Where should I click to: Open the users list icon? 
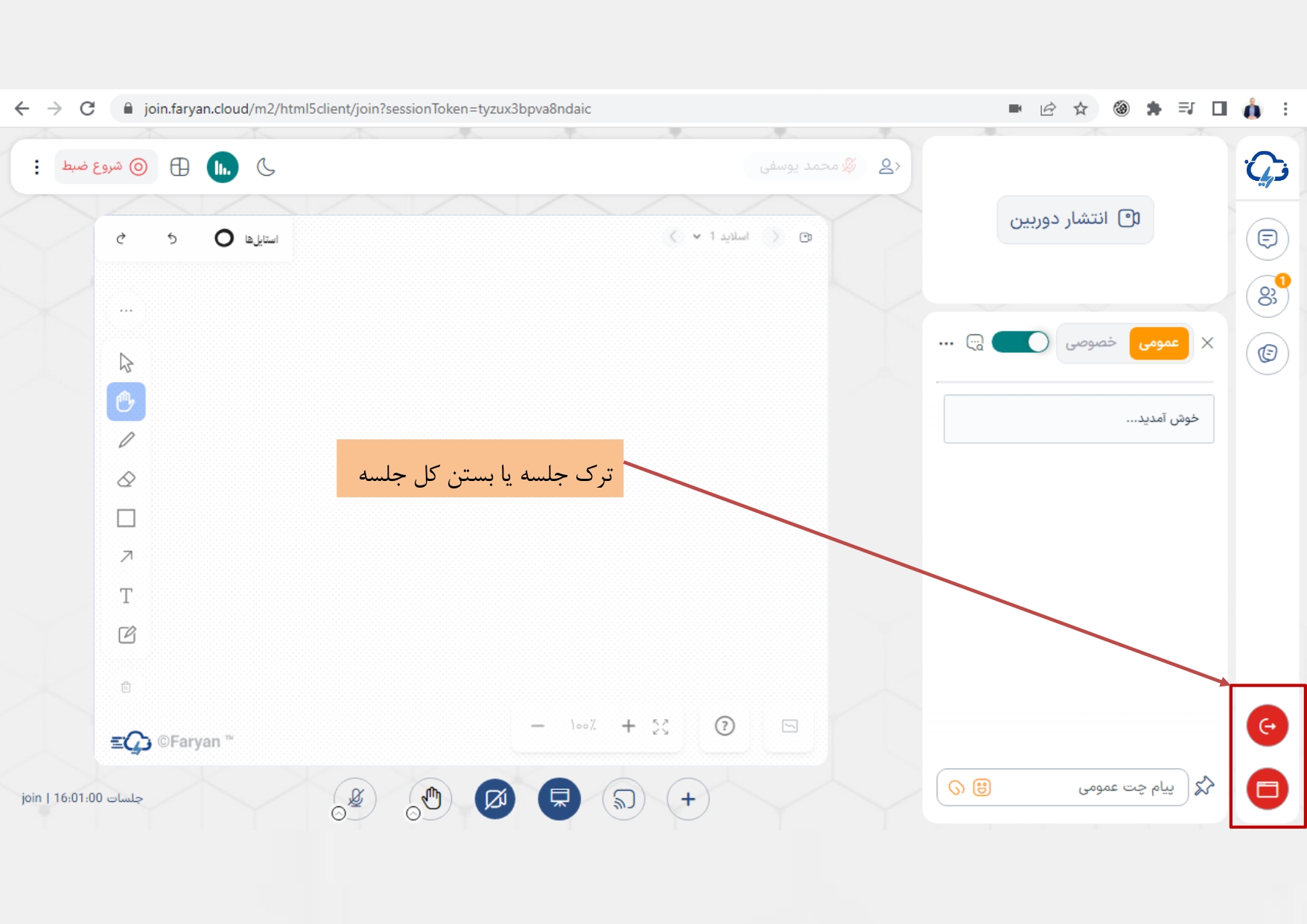[x=1267, y=296]
